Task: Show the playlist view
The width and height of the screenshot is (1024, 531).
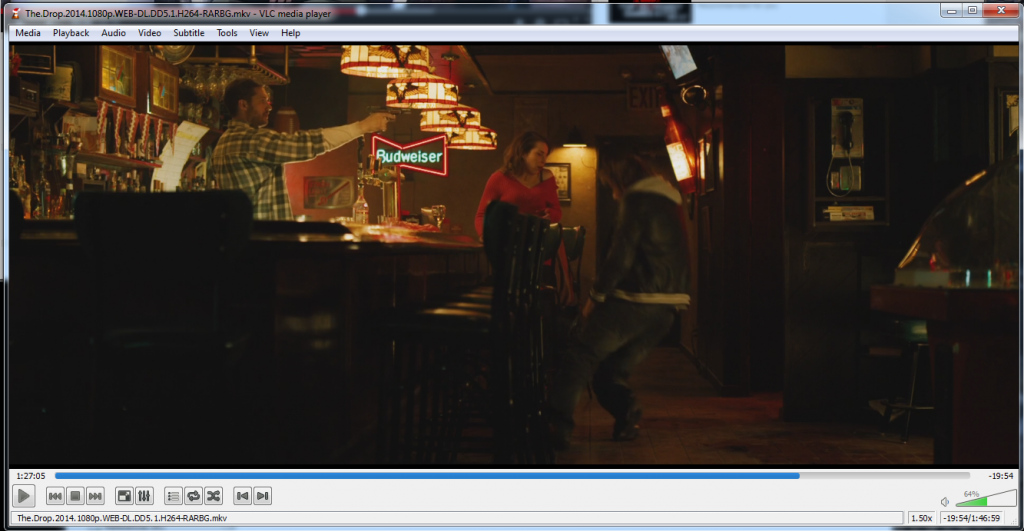Action: pyautogui.click(x=173, y=495)
